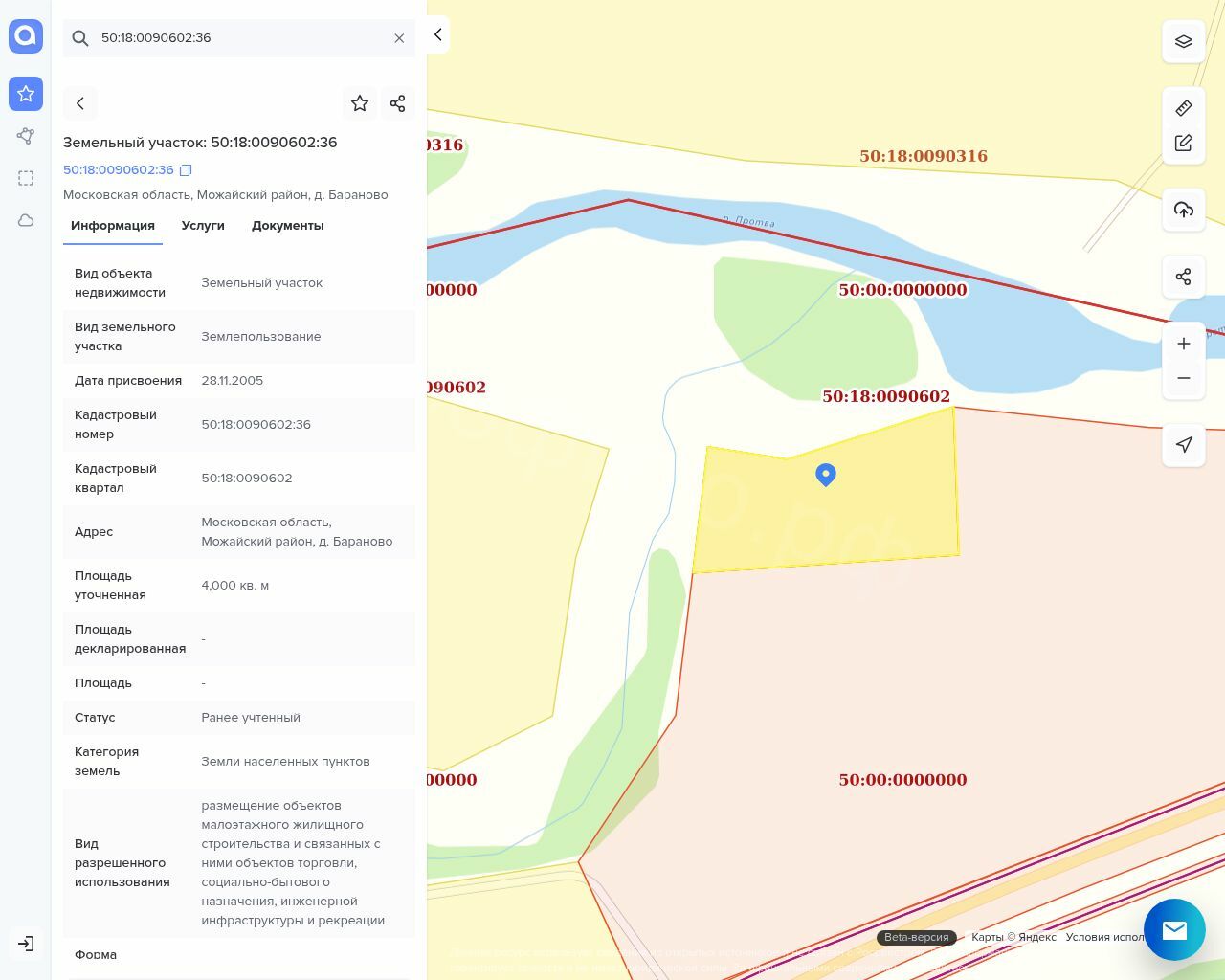
Task: Clear the search field text
Action: pos(399,38)
